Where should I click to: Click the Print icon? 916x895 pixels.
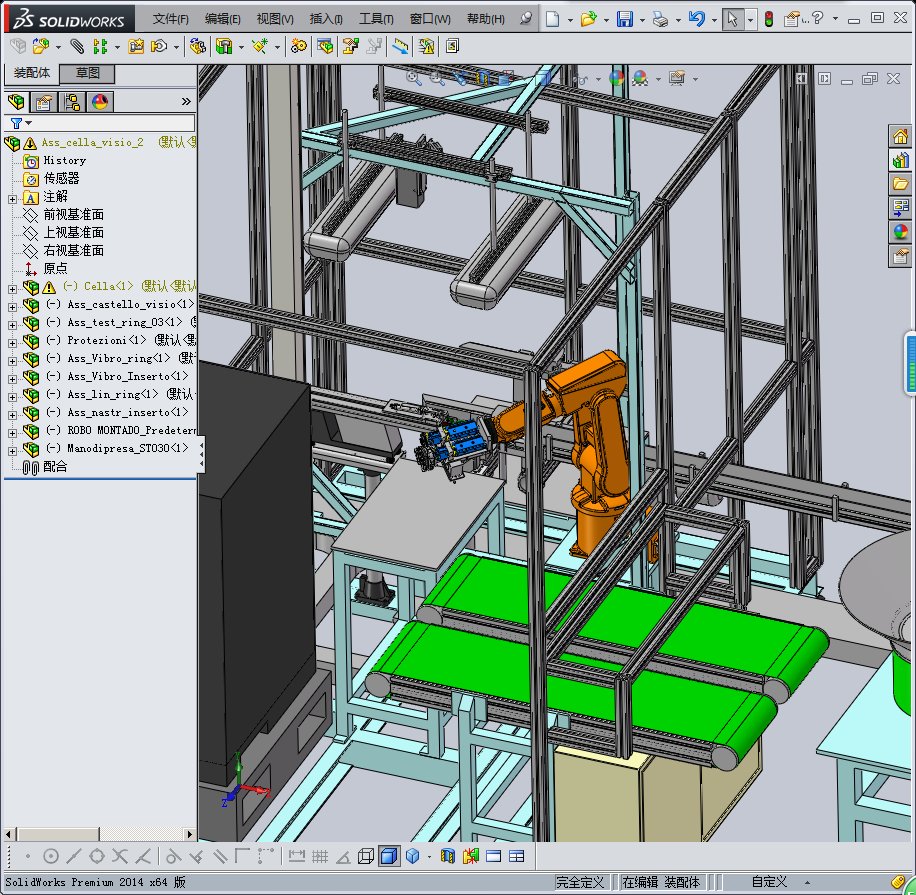(x=660, y=19)
